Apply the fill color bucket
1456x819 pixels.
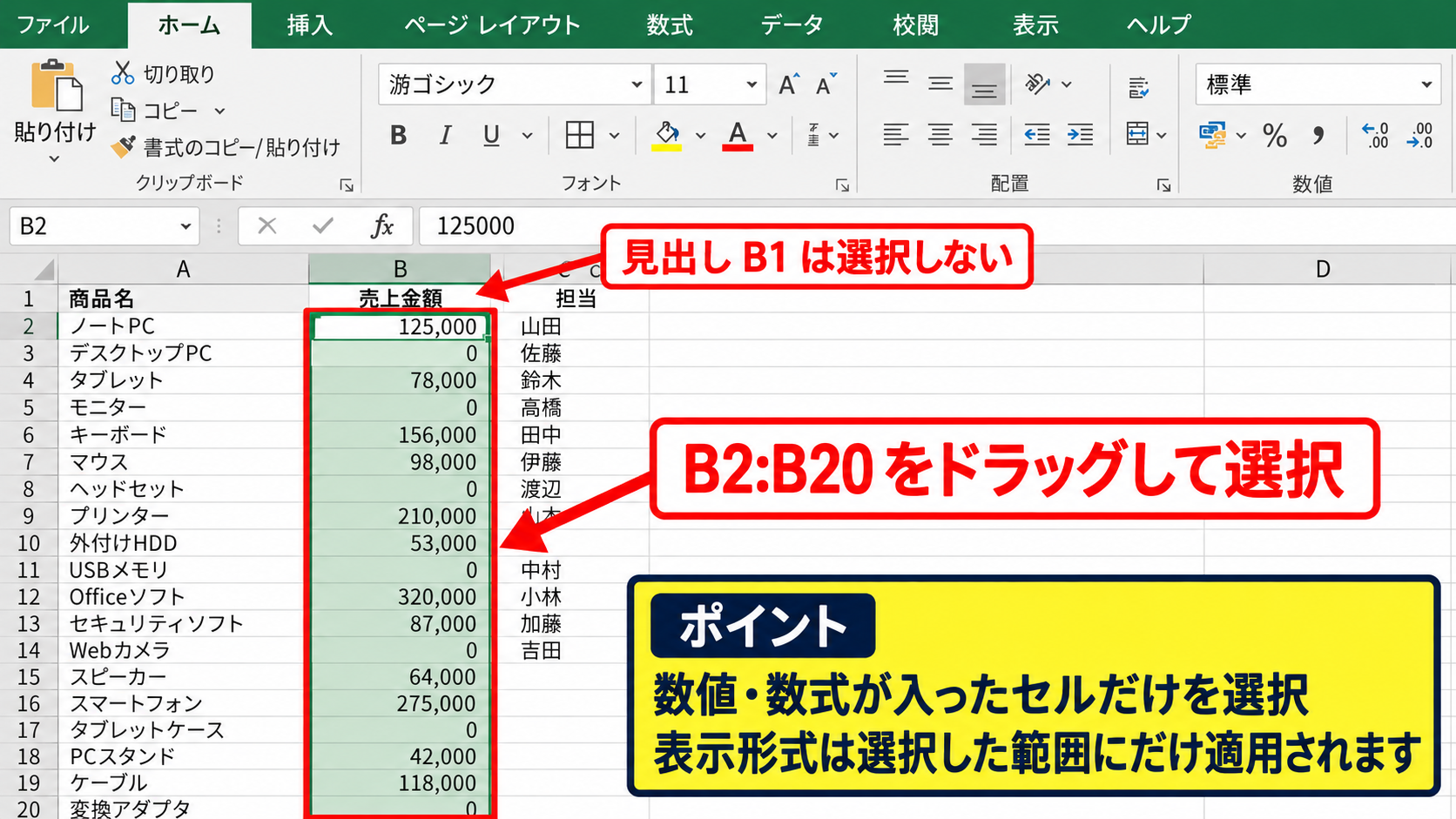click(667, 135)
